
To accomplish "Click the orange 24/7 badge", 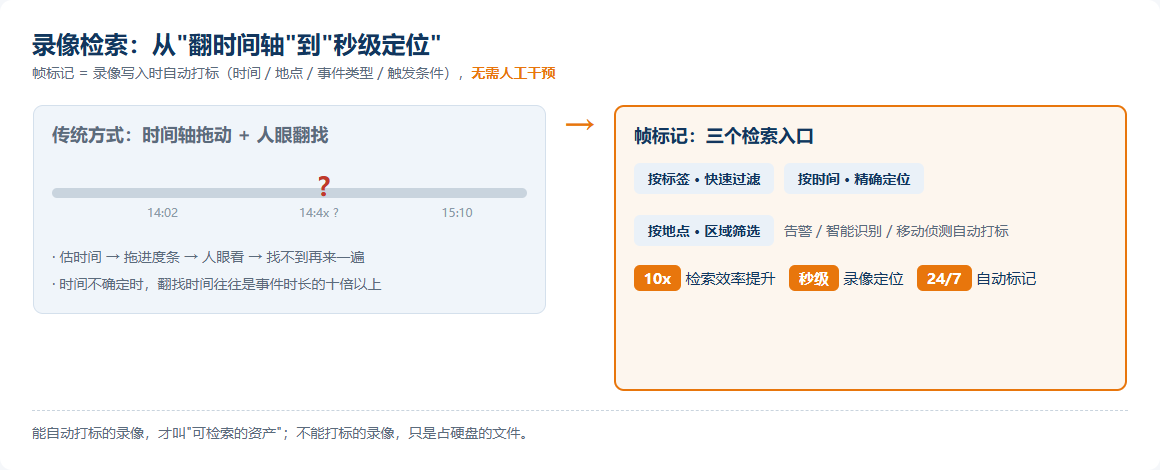I will click(944, 279).
